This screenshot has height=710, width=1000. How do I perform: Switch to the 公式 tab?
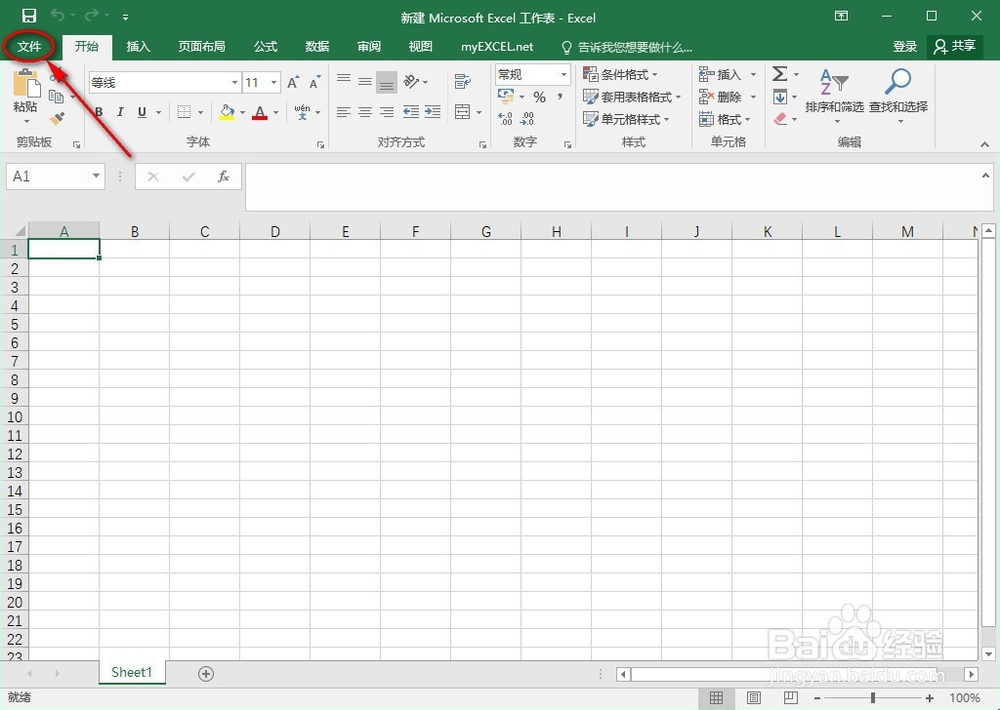265,47
